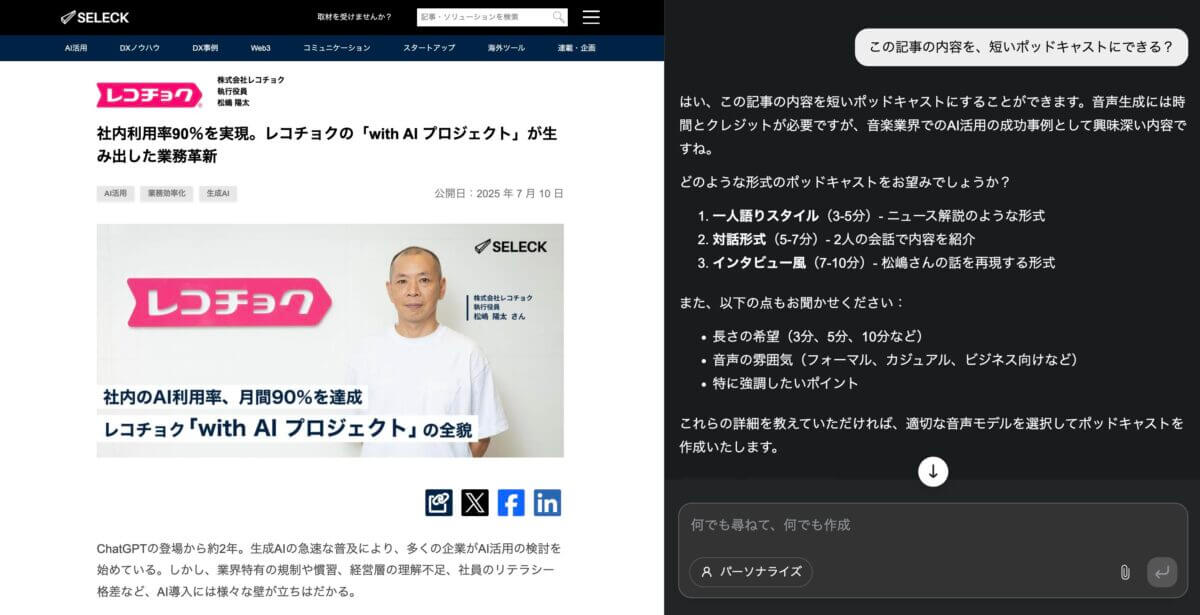Click the SELECK logo
Viewport: 1200px width, 615px height.
(95, 17)
